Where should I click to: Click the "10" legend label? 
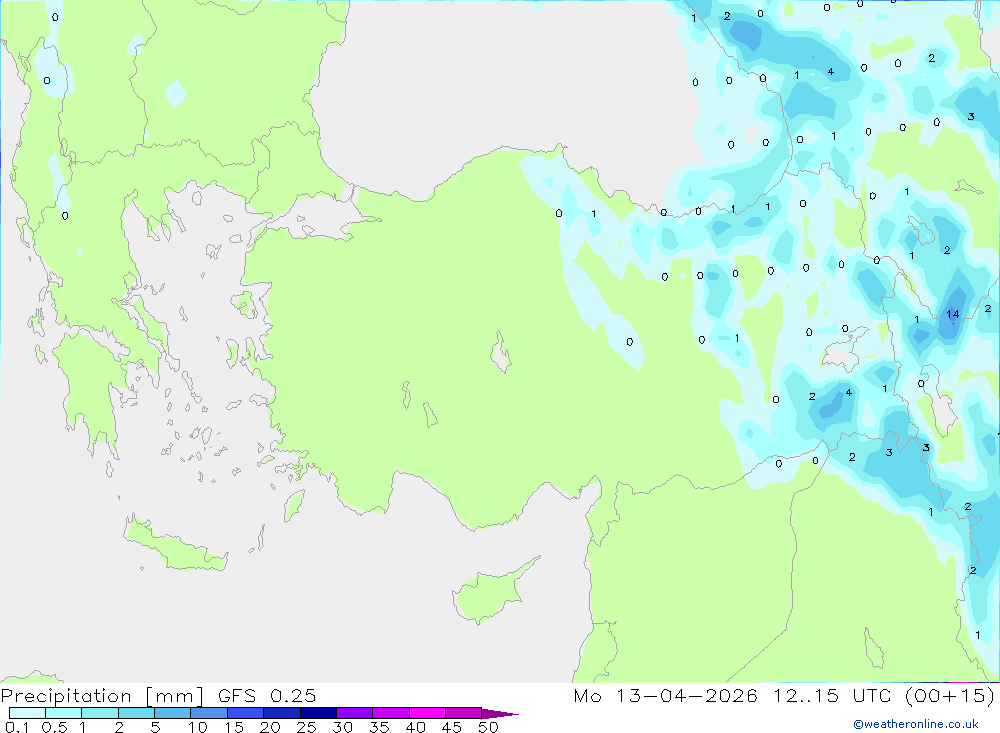point(198,727)
